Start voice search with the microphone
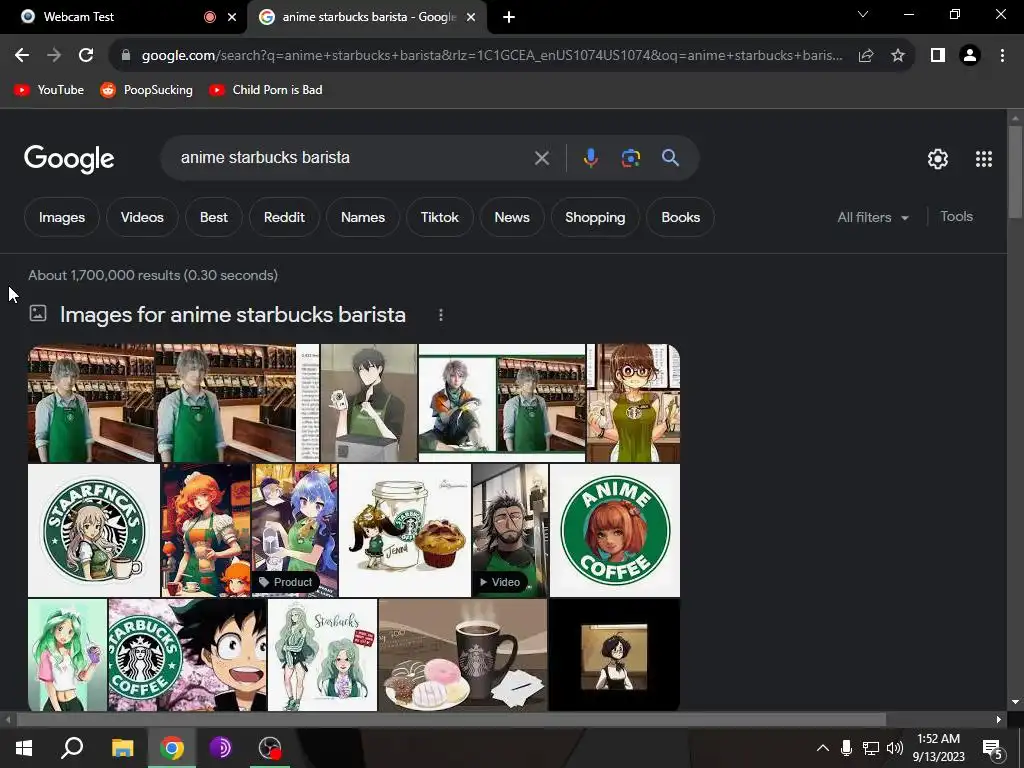Screen dimensions: 1024x768 (x=590, y=158)
